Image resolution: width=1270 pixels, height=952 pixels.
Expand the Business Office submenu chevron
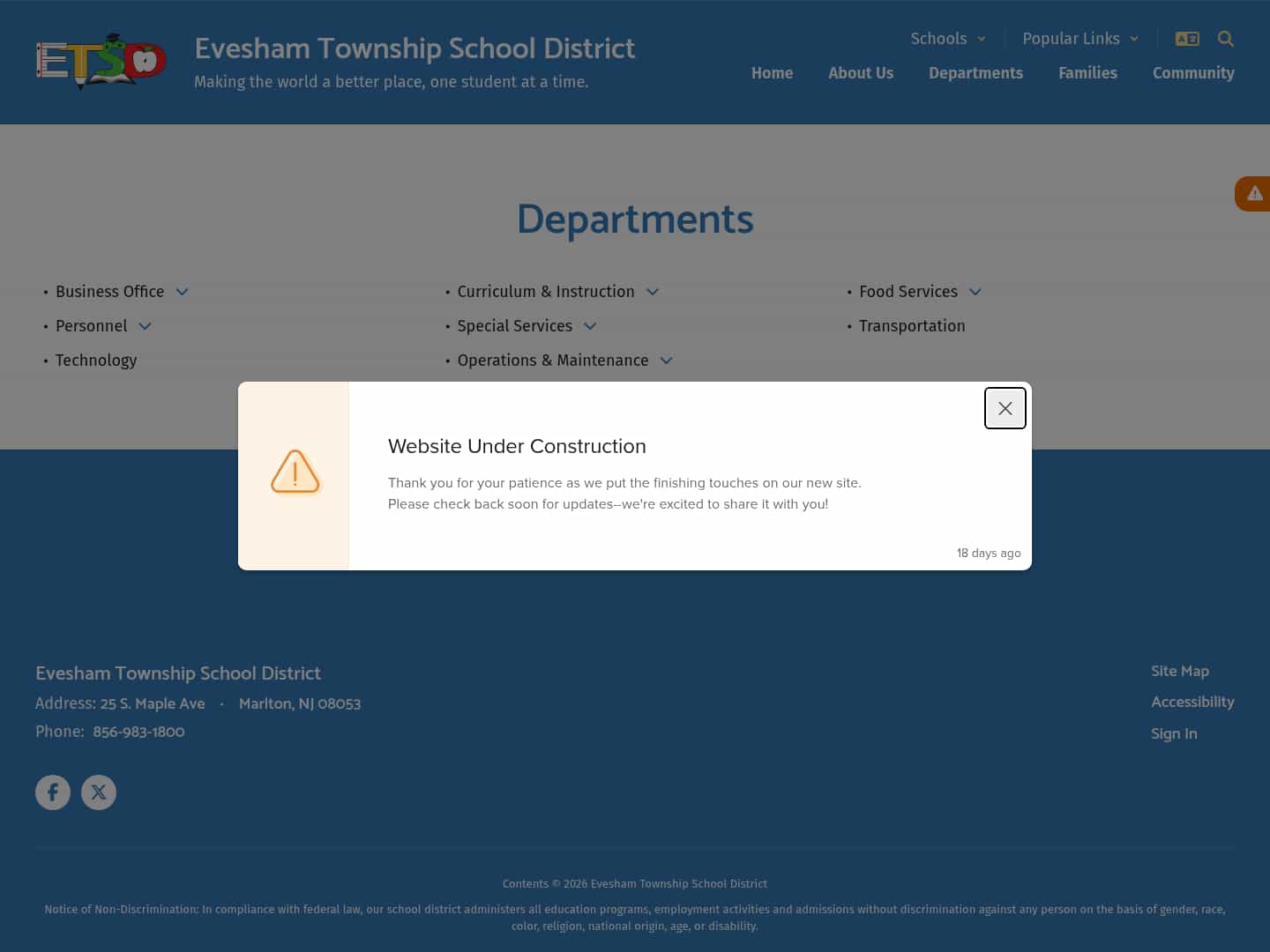182,292
